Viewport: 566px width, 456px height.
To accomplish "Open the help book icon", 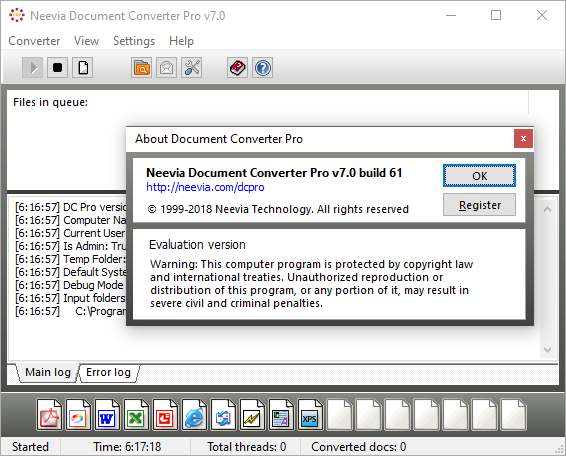I will 237,68.
